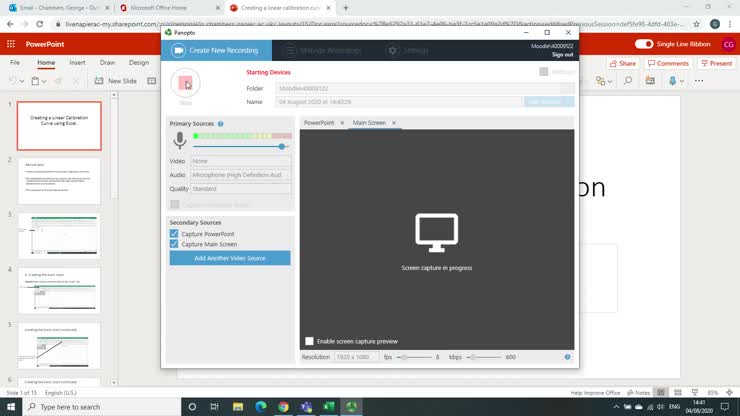Screen dimensions: 740x416
Task: Click the help icon at bottom right of Panopto
Action: pos(567,357)
